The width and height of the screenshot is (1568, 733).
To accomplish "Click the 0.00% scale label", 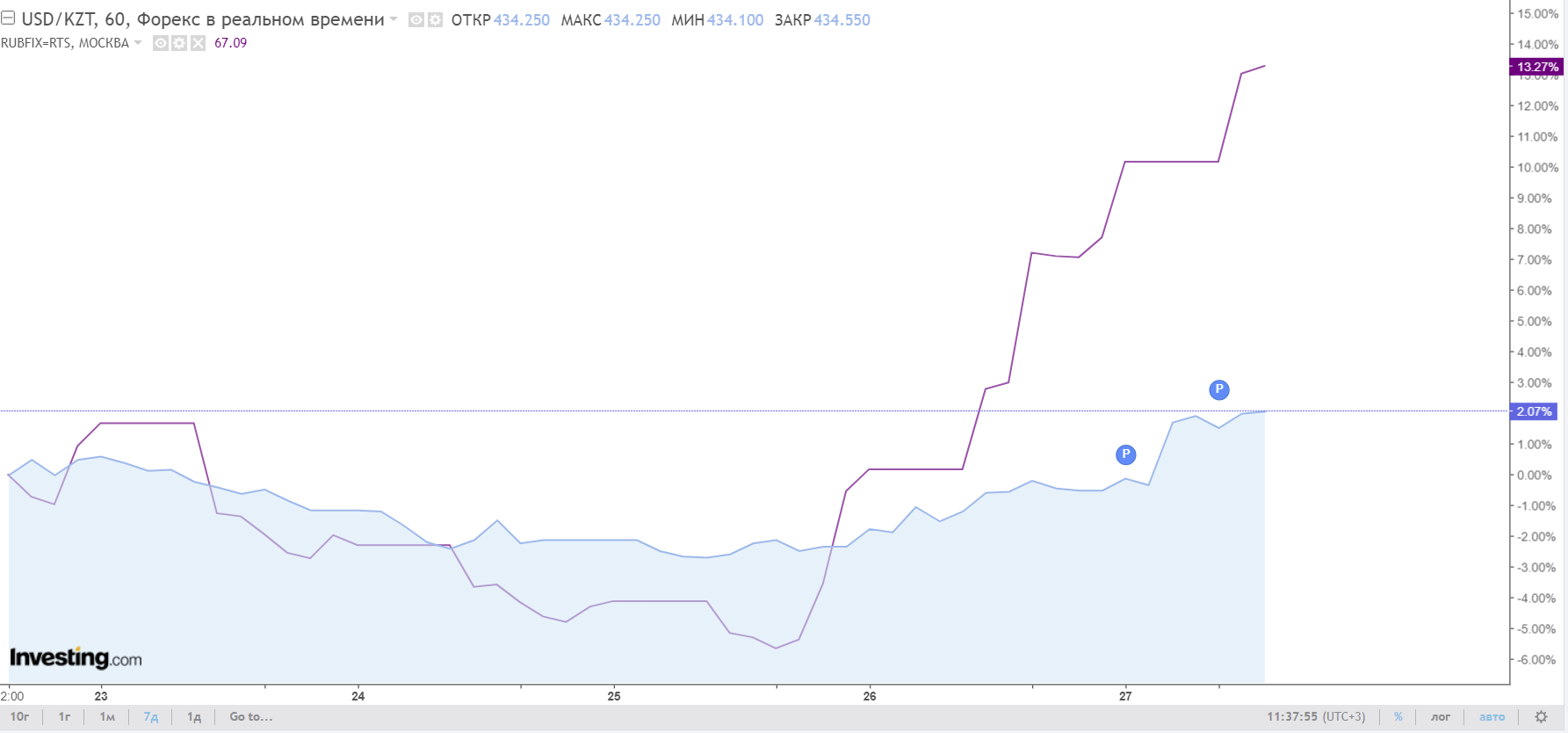I will point(1535,475).
